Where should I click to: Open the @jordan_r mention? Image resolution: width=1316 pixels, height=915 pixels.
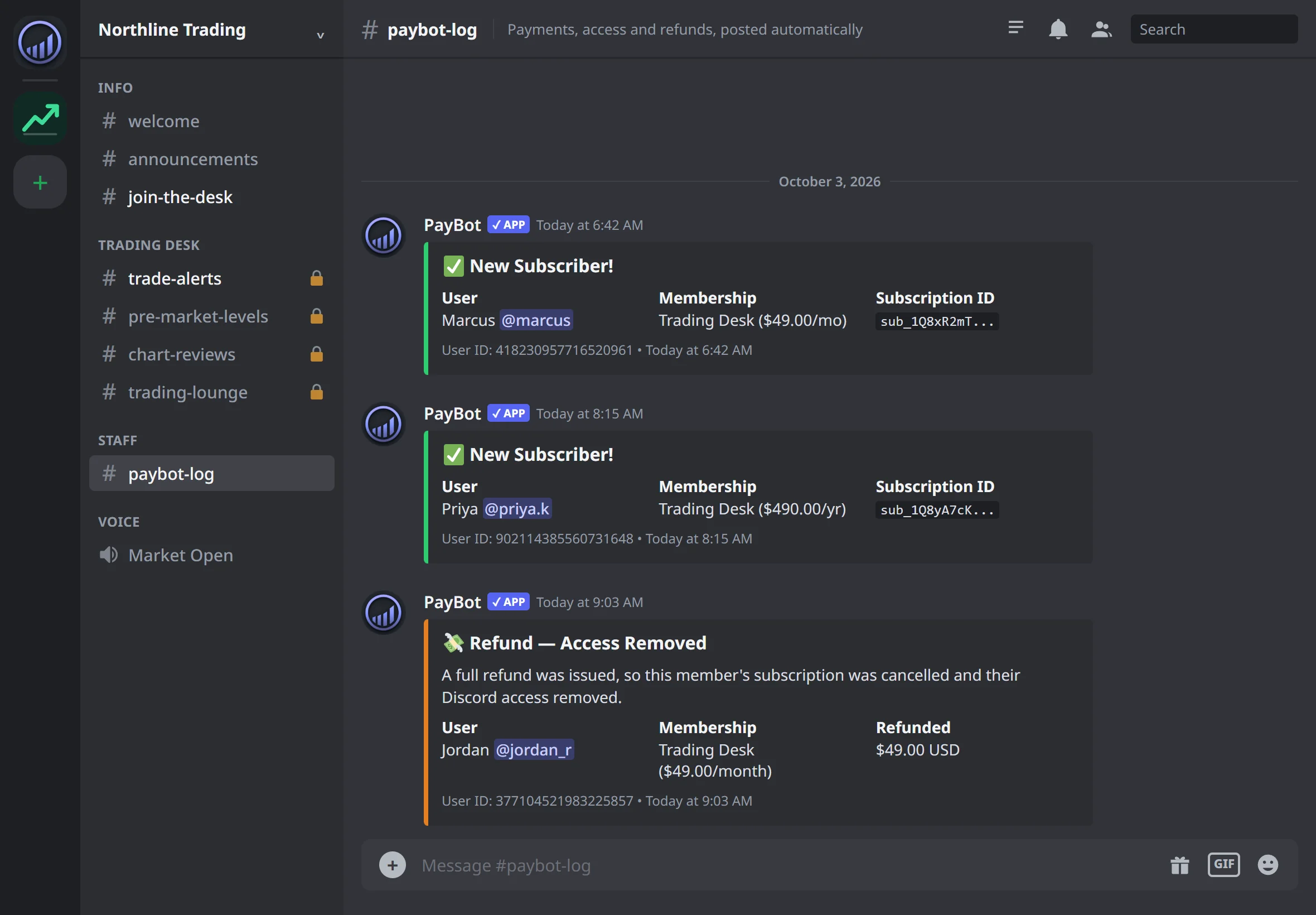coord(534,749)
